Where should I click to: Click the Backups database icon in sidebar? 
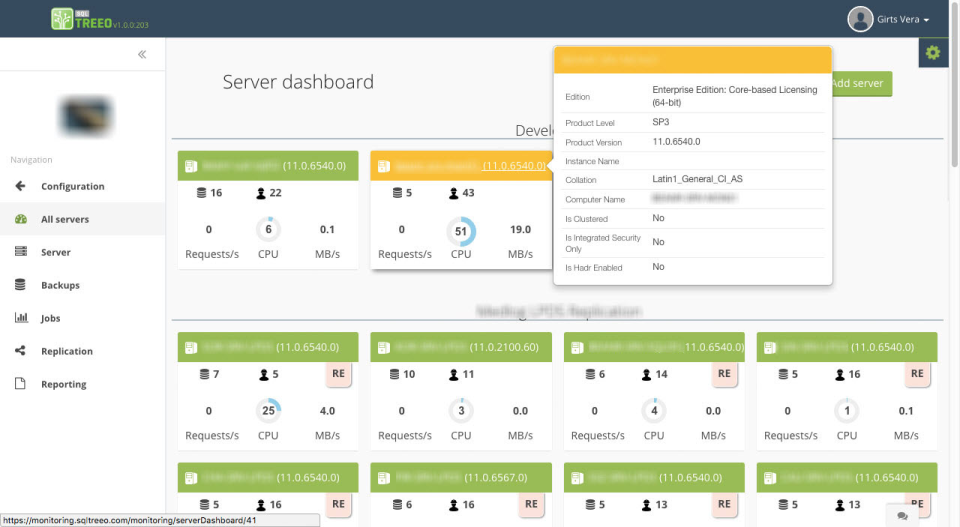point(20,284)
